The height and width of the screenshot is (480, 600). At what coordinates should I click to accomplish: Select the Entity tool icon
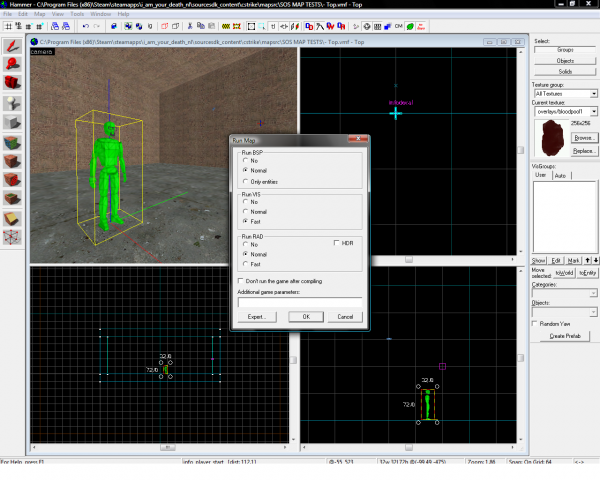[x=12, y=102]
